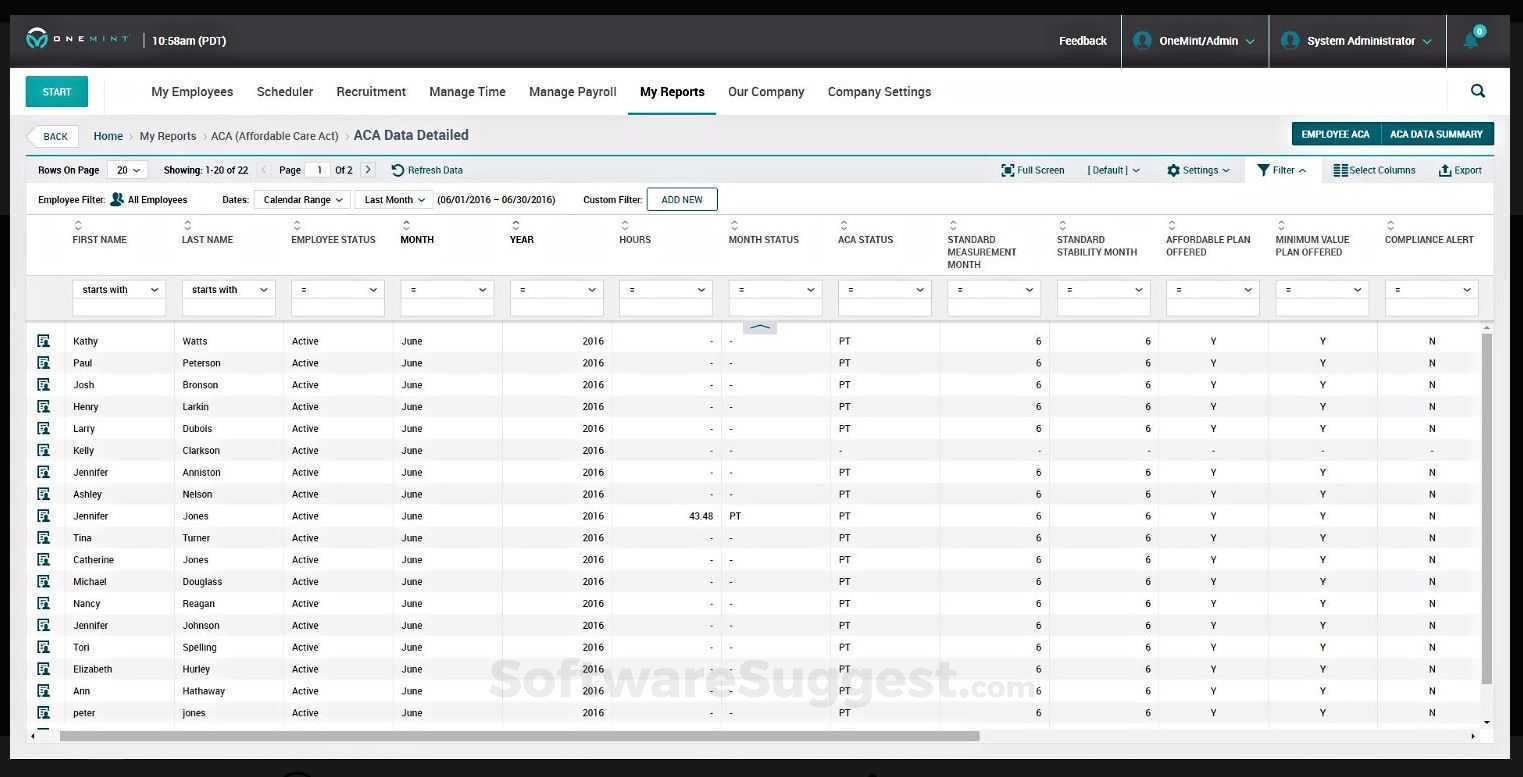
Task: Open the notifications bell
Action: (1471, 40)
